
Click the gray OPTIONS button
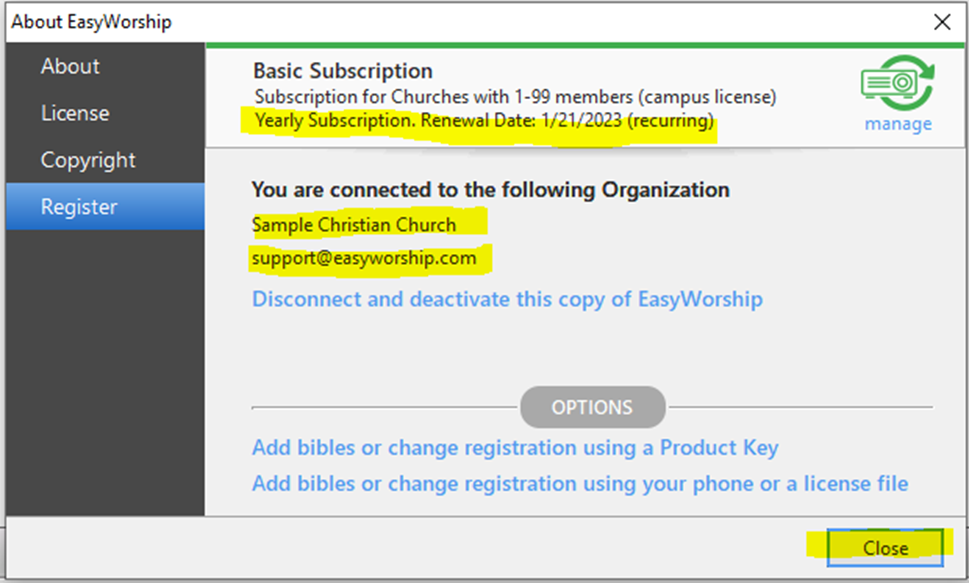(x=593, y=407)
